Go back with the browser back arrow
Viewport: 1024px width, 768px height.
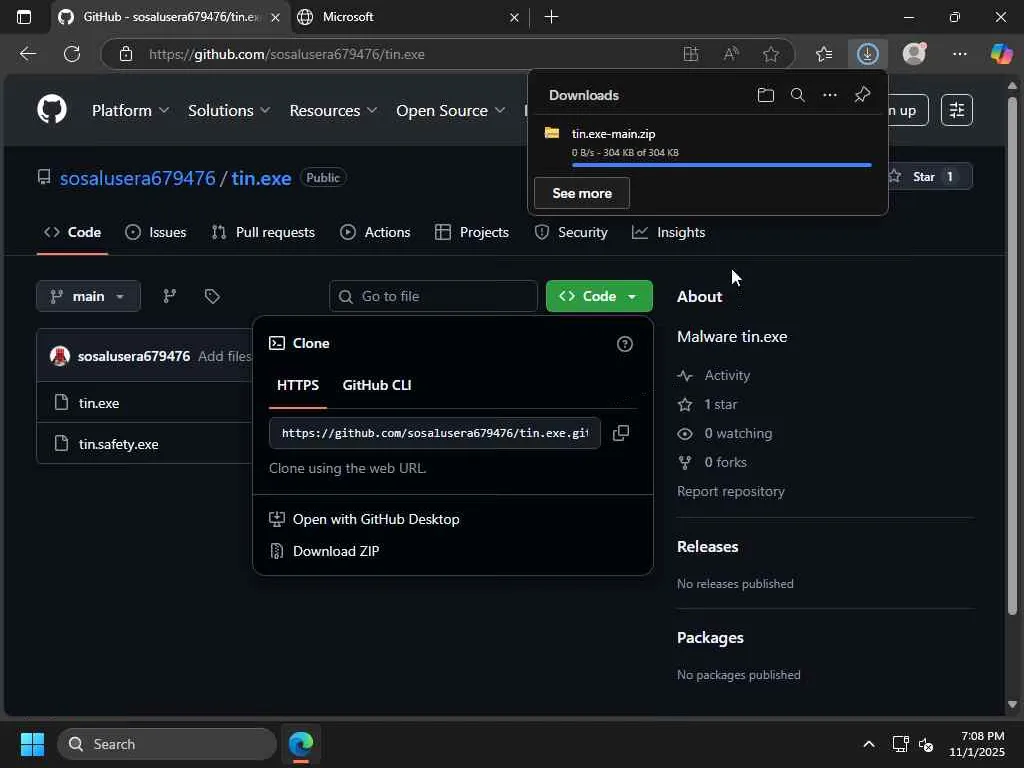coord(27,54)
